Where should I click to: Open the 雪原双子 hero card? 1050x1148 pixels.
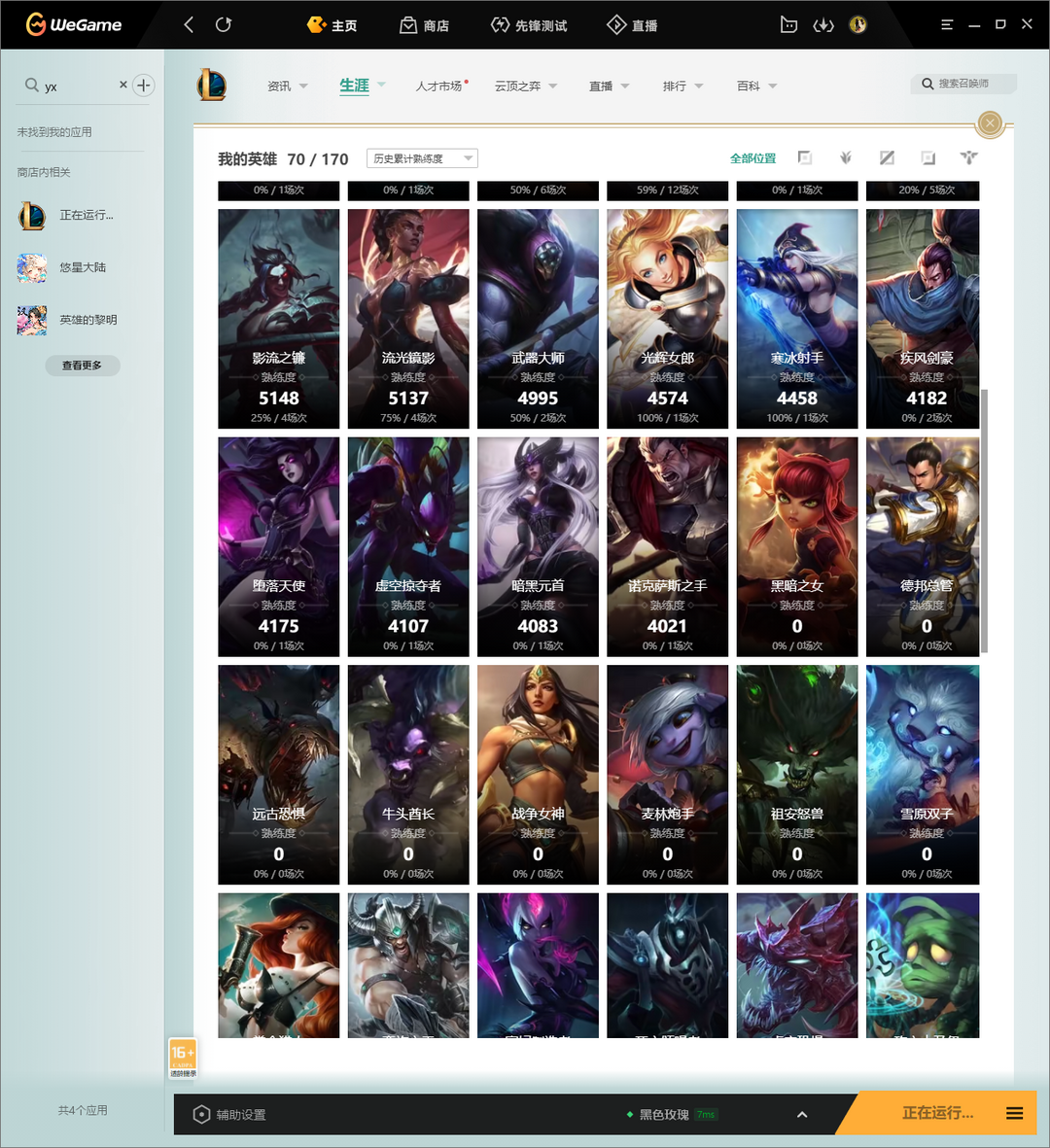923,775
